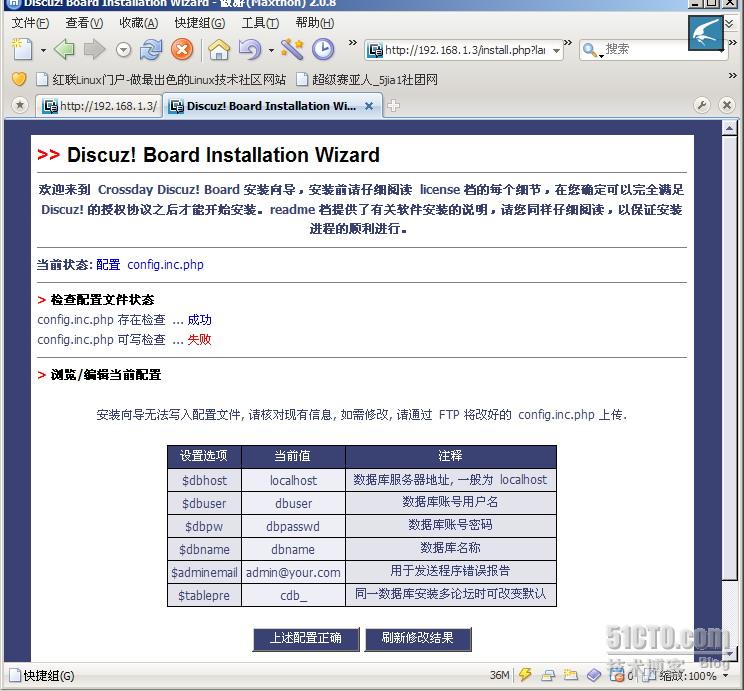Click the magic wand toolbar icon
Screen dimensions: 744x691
click(292, 49)
